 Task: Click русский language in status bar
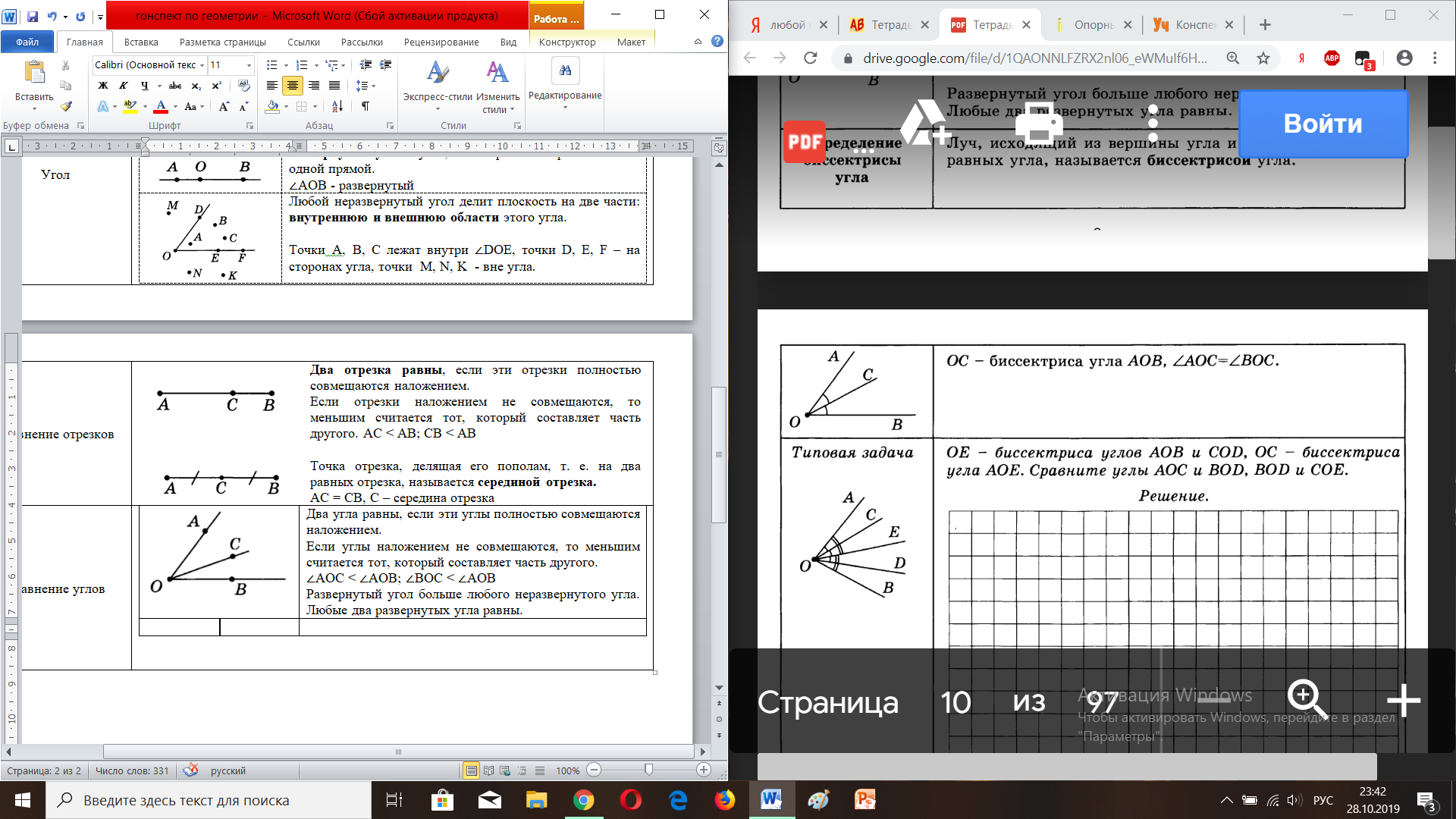tap(227, 770)
